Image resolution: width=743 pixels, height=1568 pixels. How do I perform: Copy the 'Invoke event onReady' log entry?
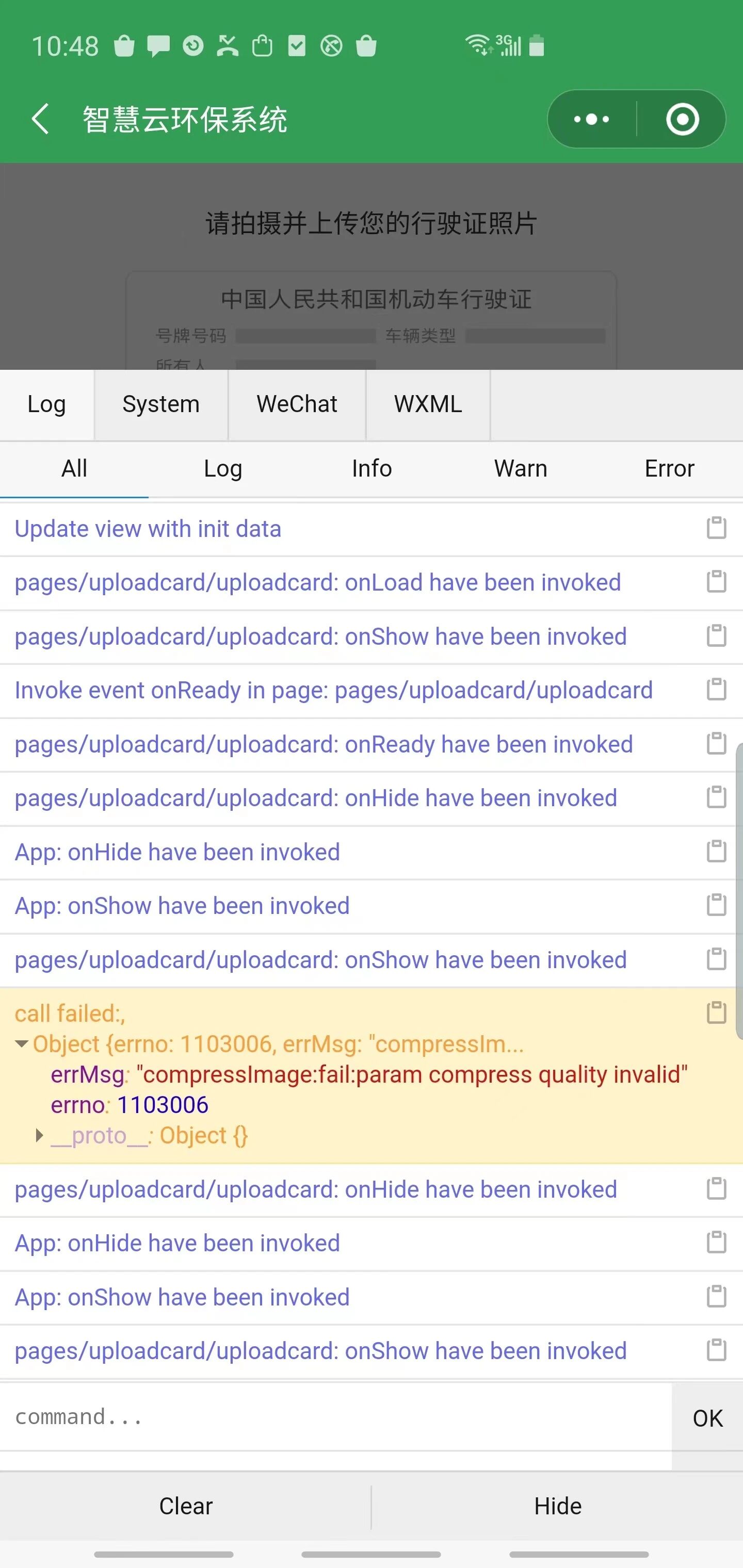point(716,690)
